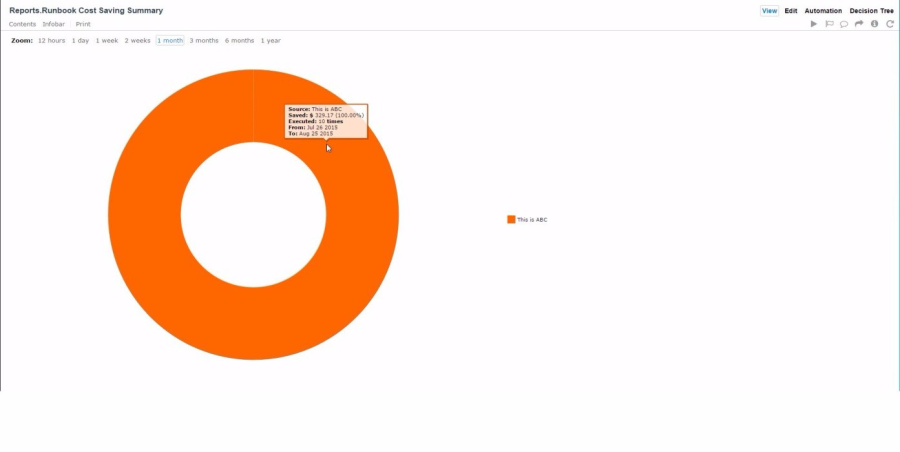Toggle the Infobar link
Screen dimensions: 900x452
point(54,24)
